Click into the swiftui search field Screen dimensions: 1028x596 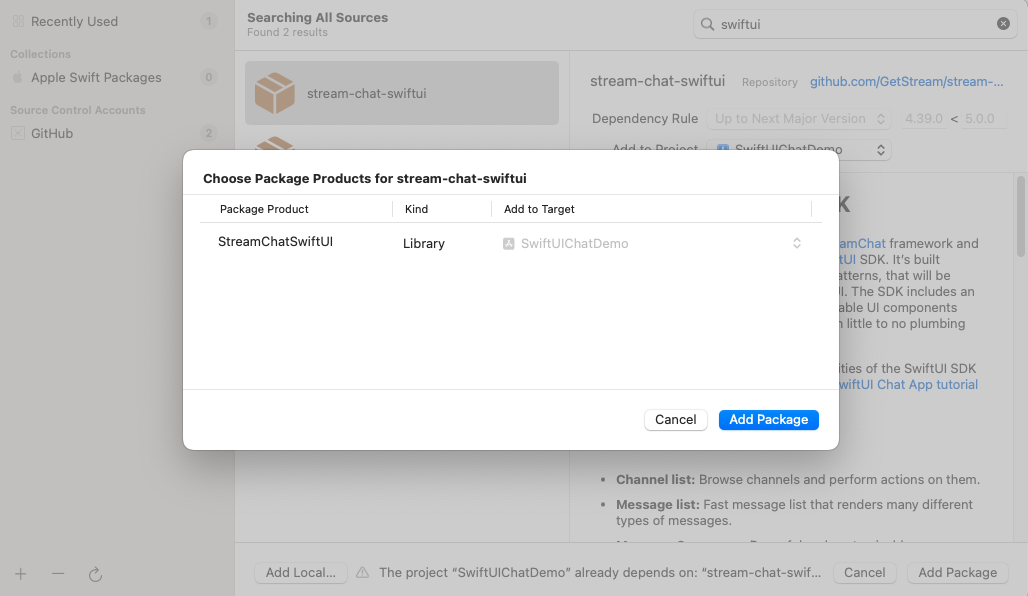(x=850, y=24)
